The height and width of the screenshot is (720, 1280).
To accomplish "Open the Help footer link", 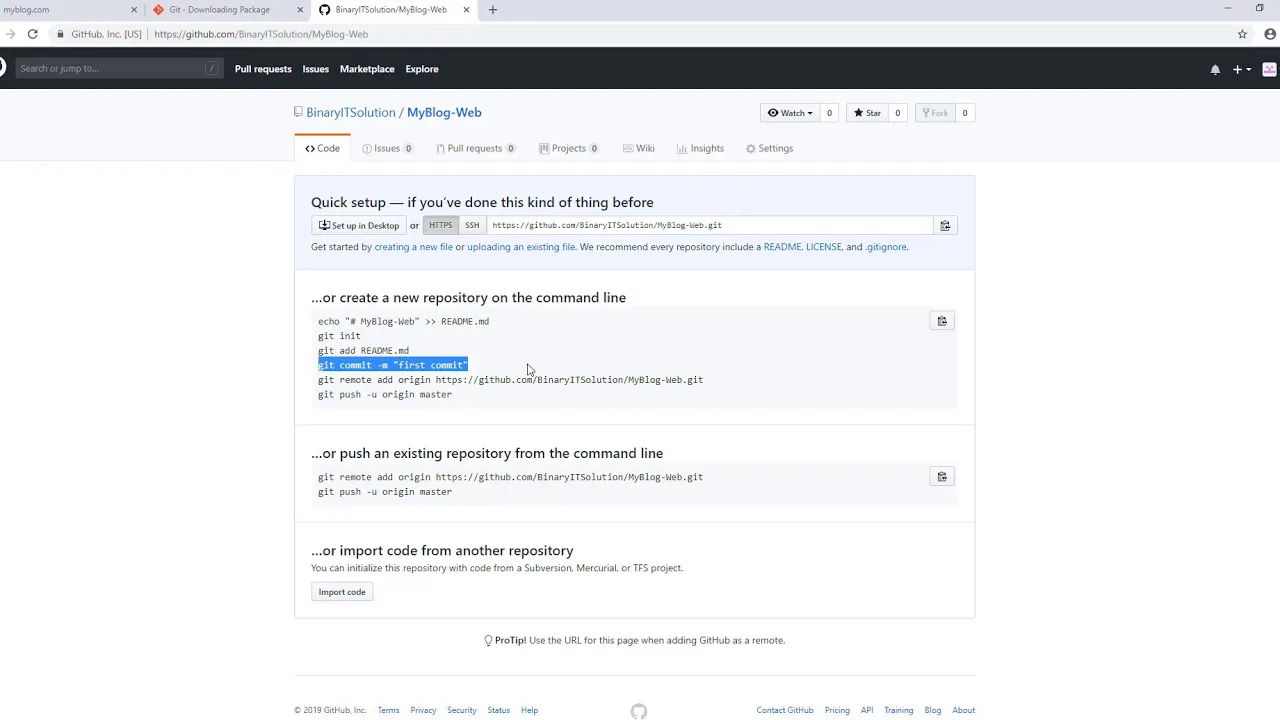I will click(x=529, y=711).
